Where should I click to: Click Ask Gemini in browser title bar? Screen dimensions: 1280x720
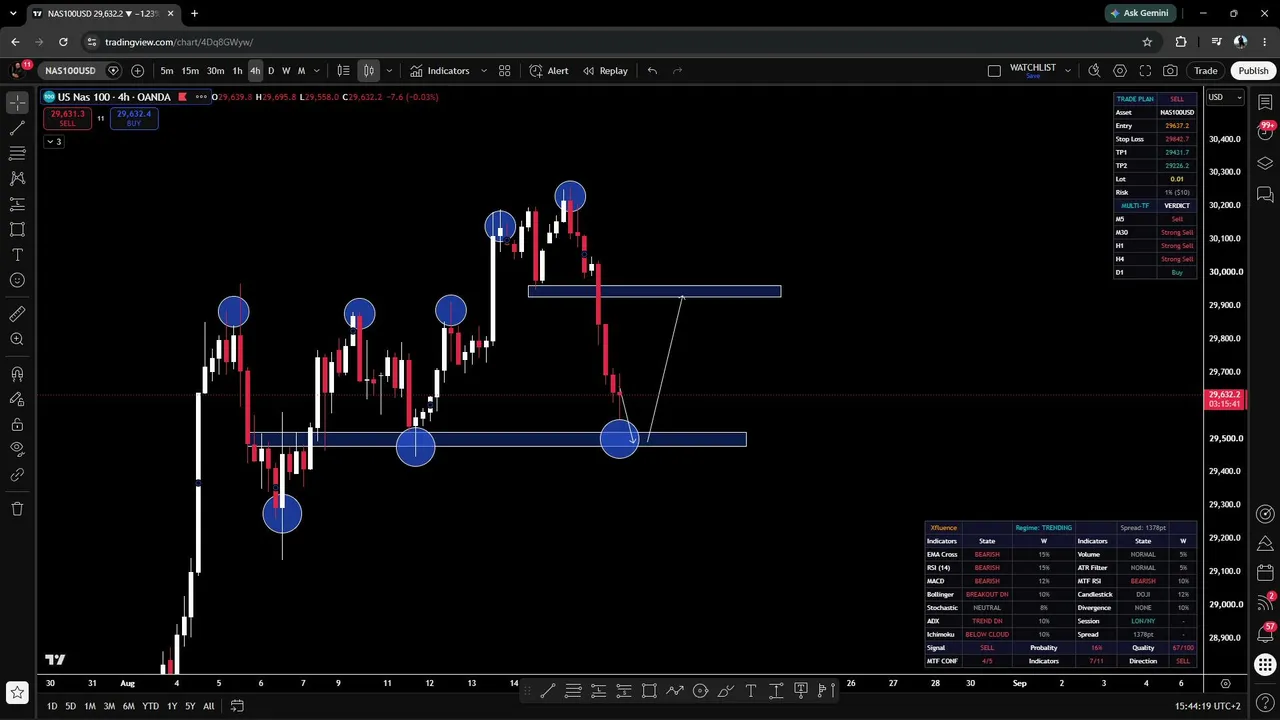pos(1139,13)
